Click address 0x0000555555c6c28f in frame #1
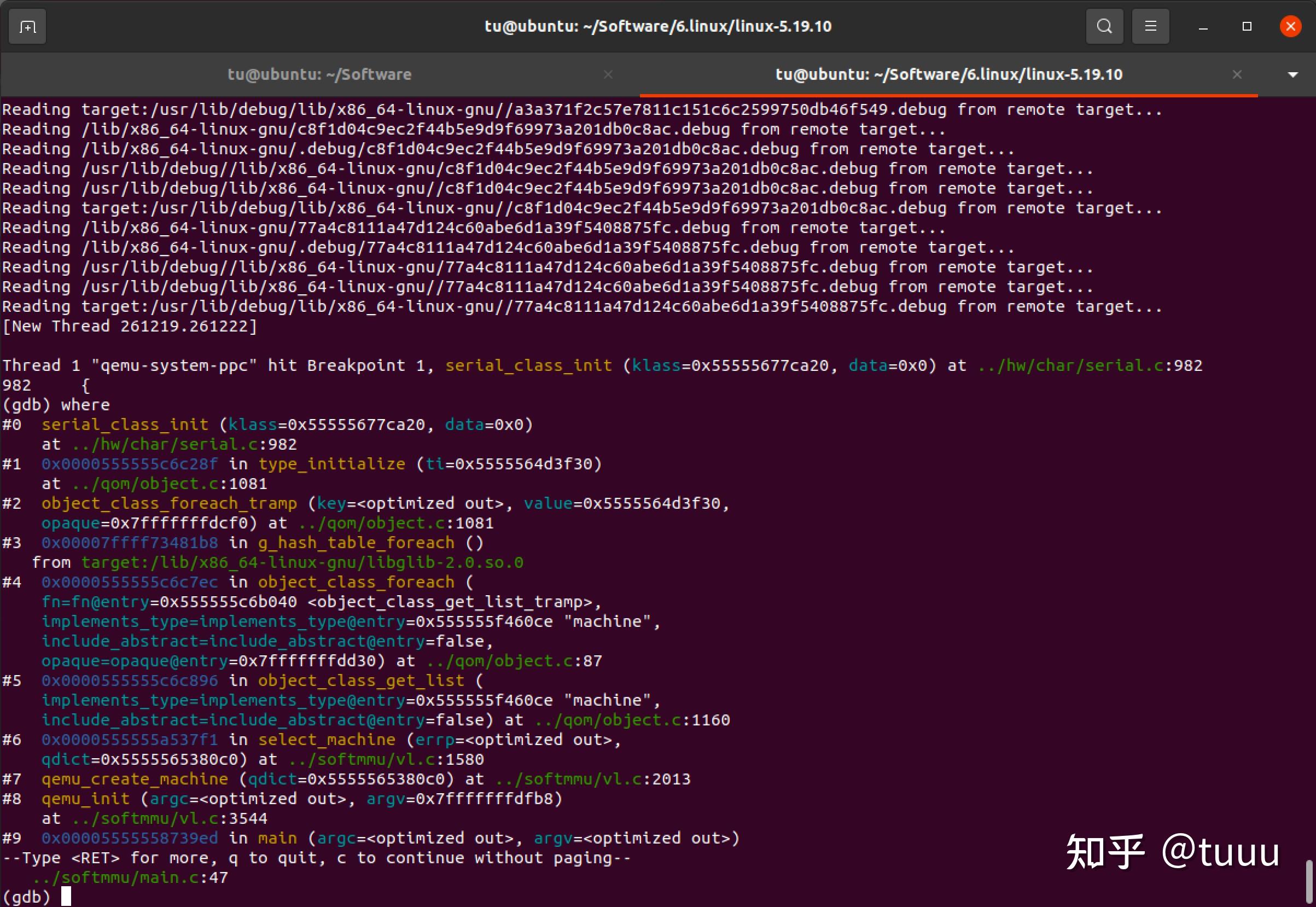Screen dimensions: 1316x907 tap(130, 464)
